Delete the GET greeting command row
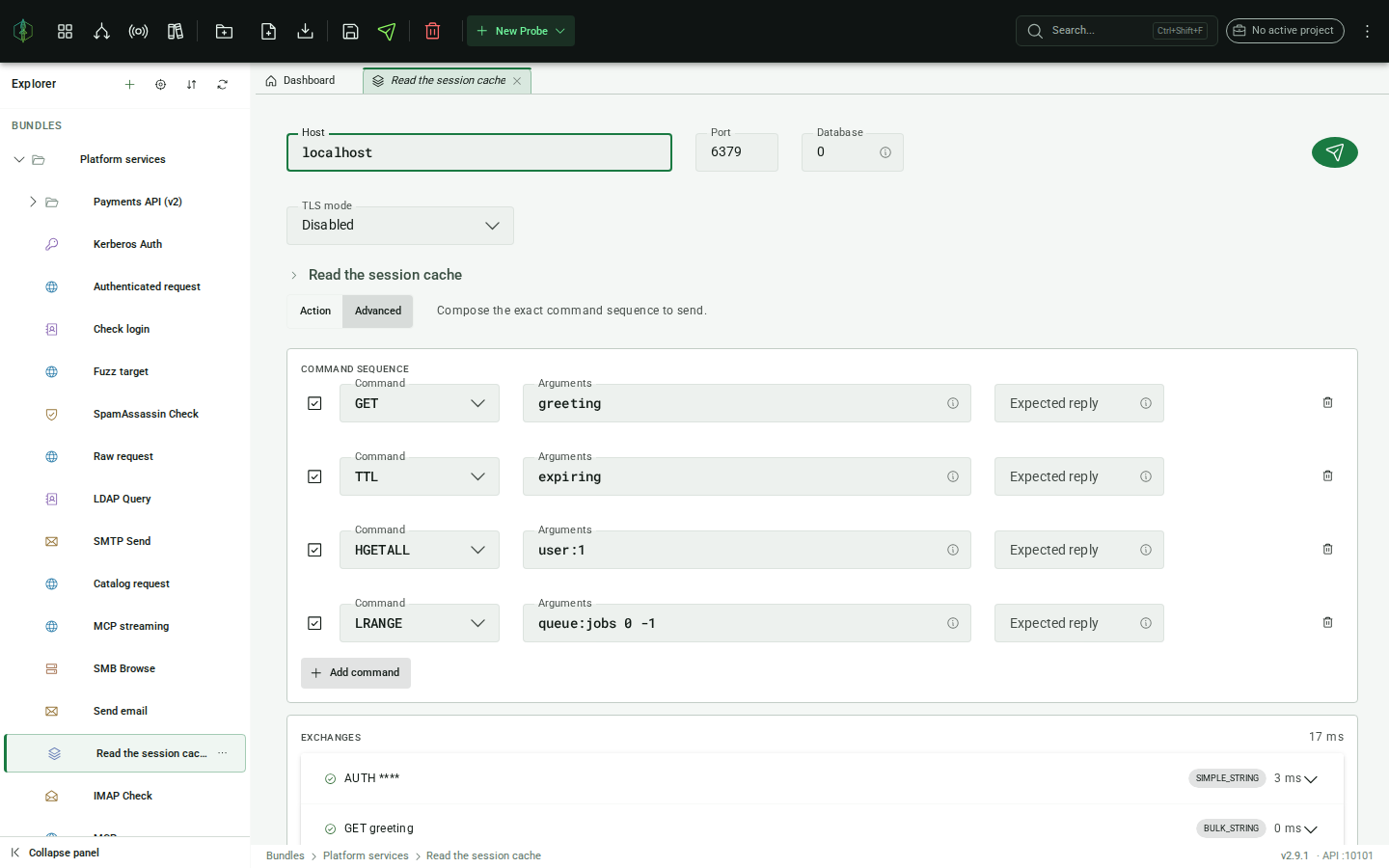The width and height of the screenshot is (1389, 868). pos(1327,402)
